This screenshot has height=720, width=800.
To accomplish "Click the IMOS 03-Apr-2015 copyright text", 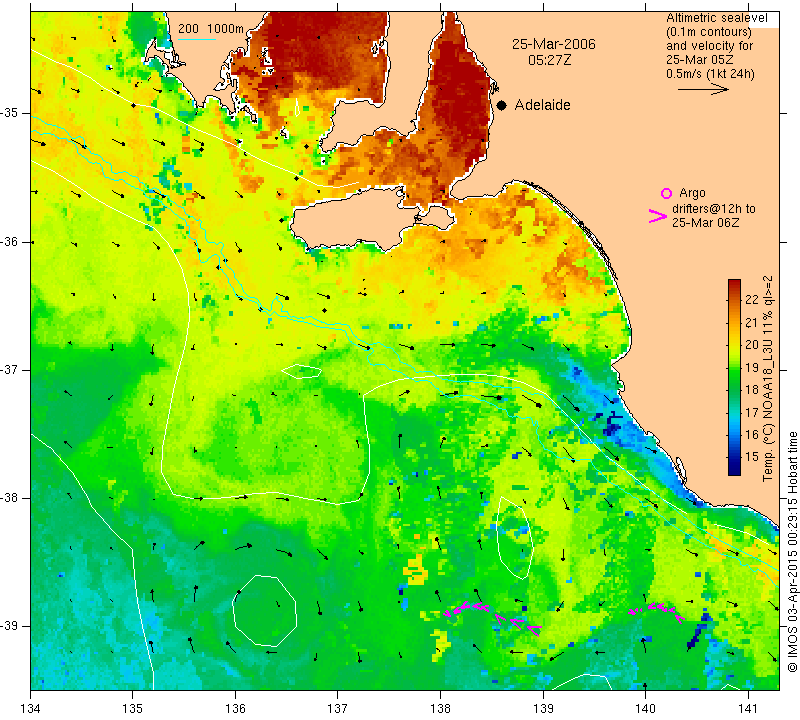I will point(792,552).
